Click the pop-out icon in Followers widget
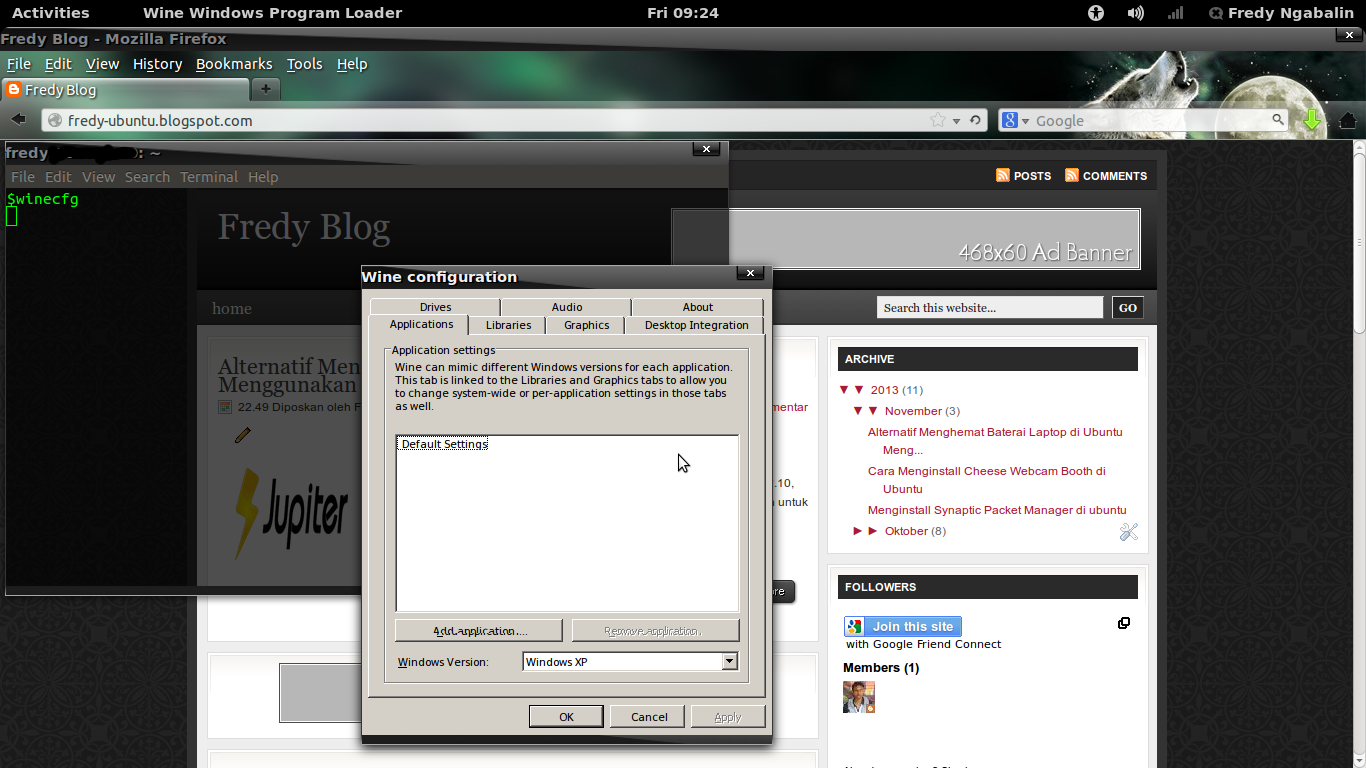This screenshot has width=1366, height=768. point(1124,623)
